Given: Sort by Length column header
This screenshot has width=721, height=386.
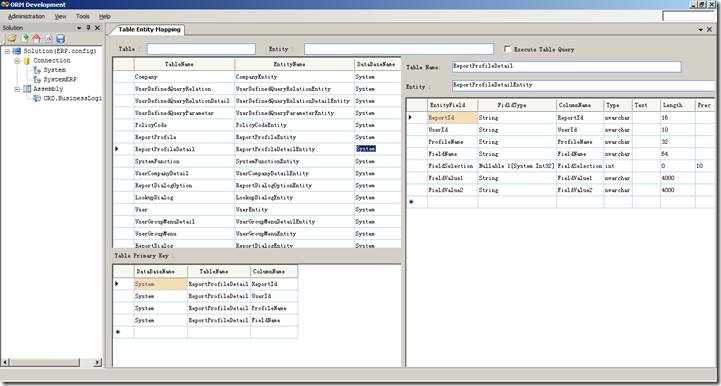Looking at the screenshot, I should tap(678, 105).
